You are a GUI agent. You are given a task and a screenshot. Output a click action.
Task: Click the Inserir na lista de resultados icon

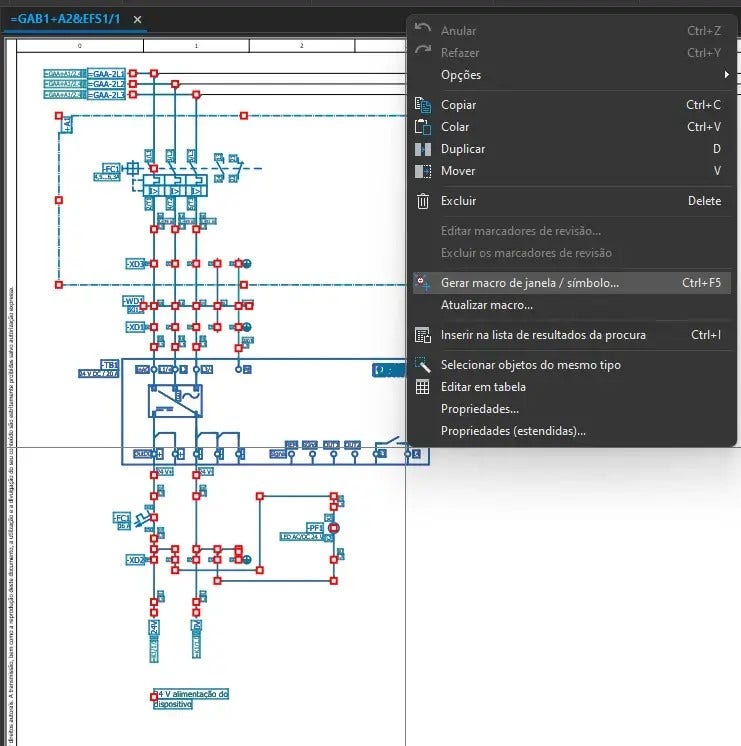point(422,335)
